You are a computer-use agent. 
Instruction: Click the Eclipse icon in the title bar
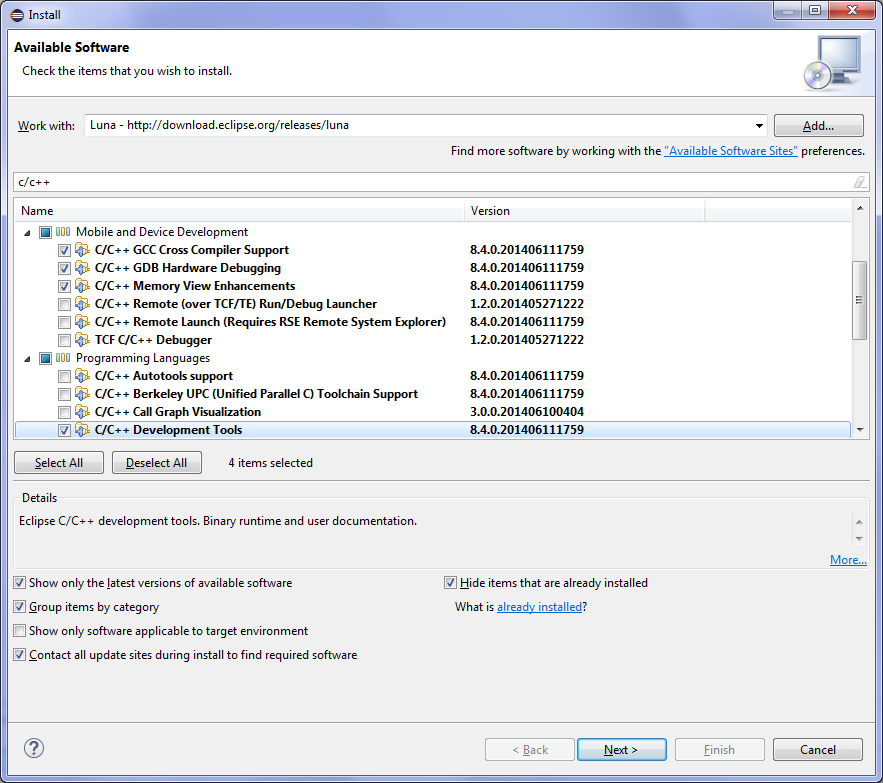click(x=17, y=15)
